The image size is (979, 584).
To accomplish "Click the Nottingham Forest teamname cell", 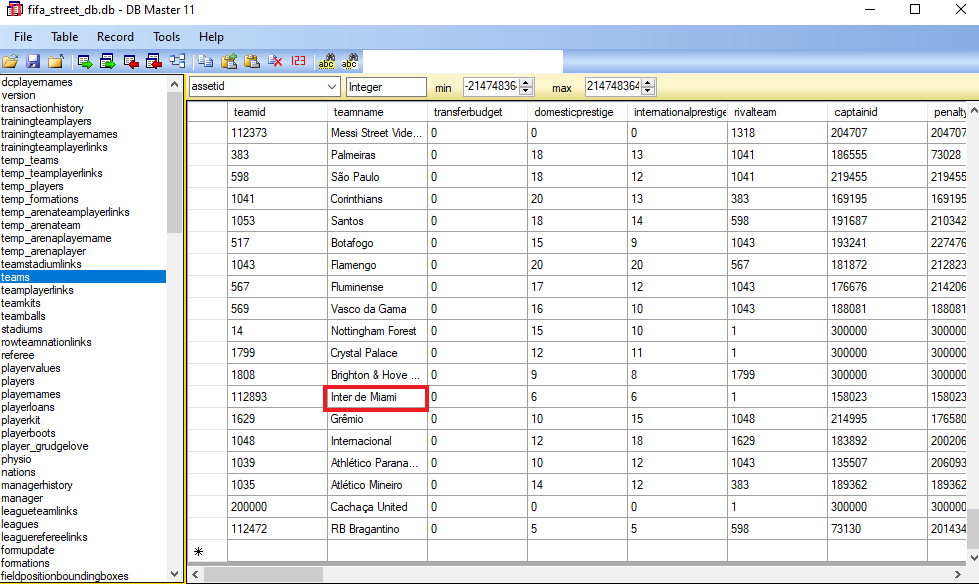I will pos(377,331).
